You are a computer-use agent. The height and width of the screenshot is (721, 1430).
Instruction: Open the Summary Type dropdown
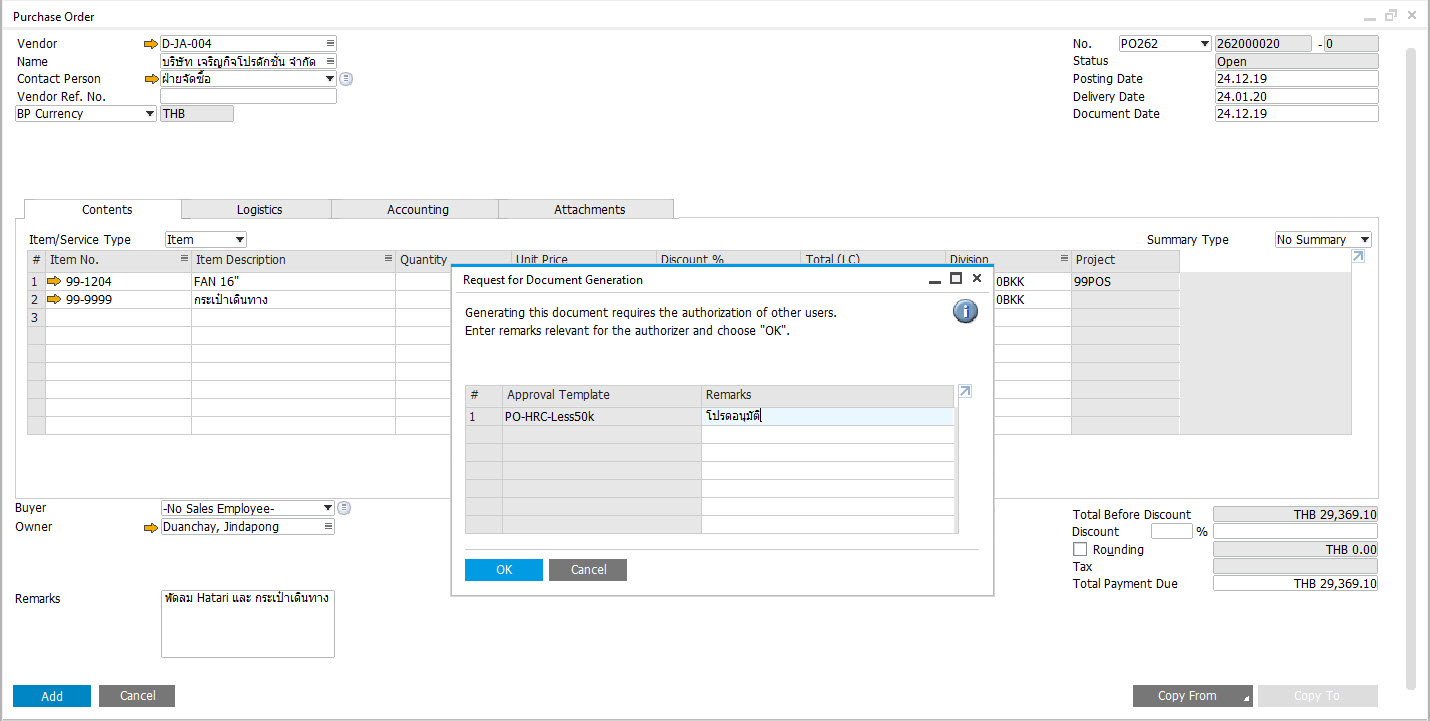[1364, 240]
